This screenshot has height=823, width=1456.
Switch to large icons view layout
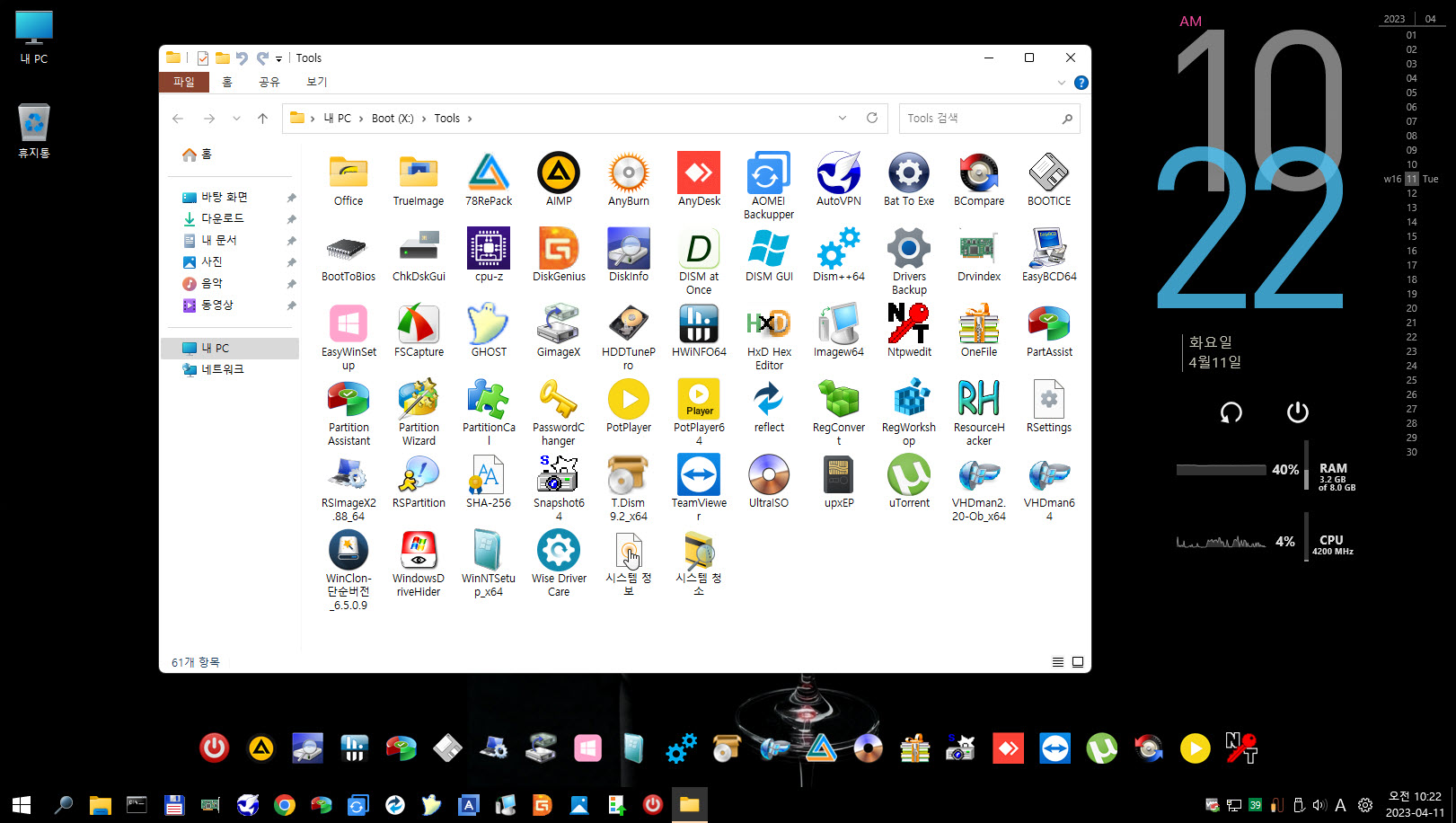[x=1078, y=662]
